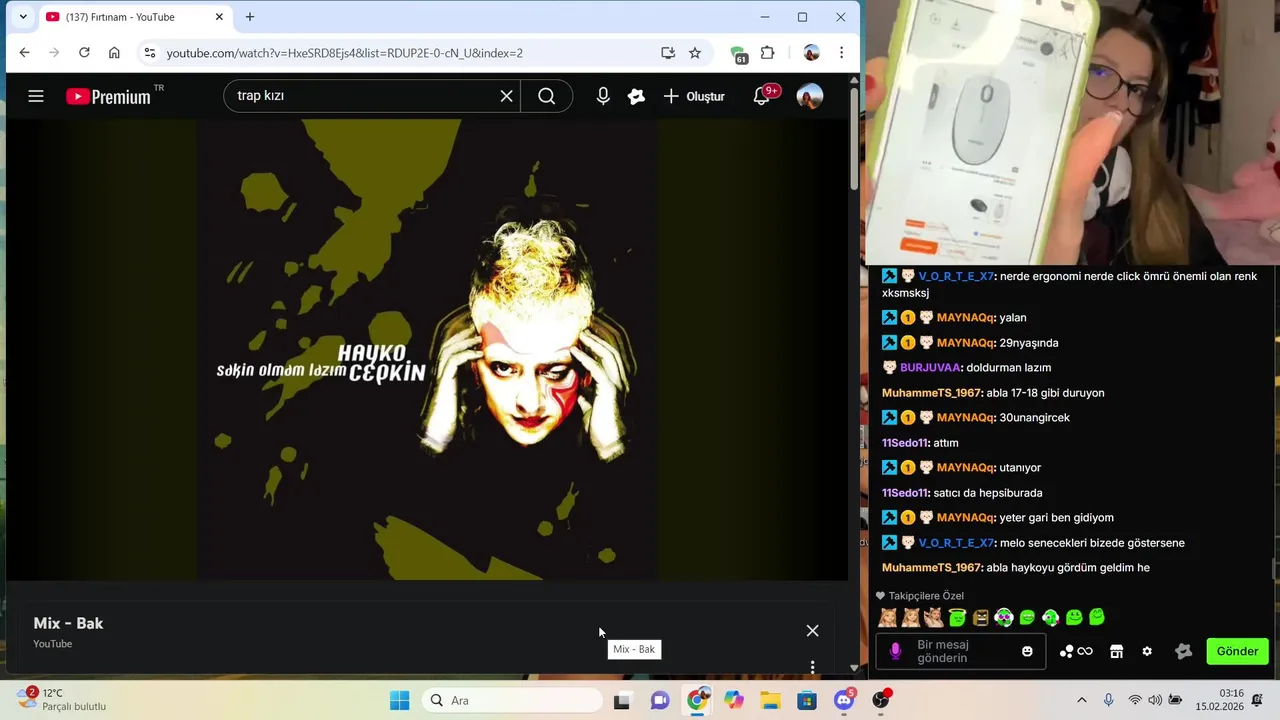Click the 'Mix - Bak' playlist title
The height and width of the screenshot is (720, 1280).
click(x=68, y=623)
